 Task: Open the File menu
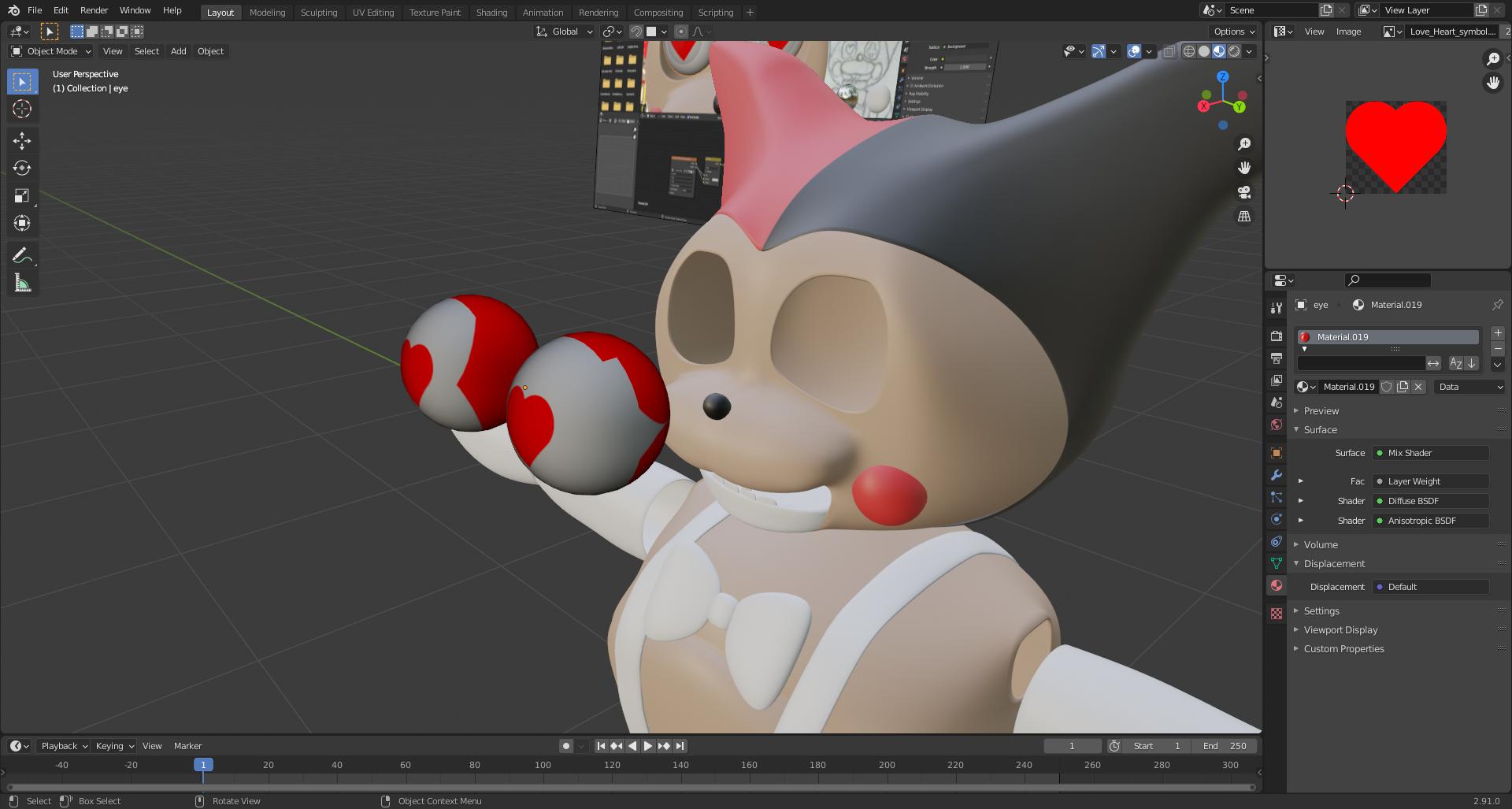pyautogui.click(x=35, y=10)
